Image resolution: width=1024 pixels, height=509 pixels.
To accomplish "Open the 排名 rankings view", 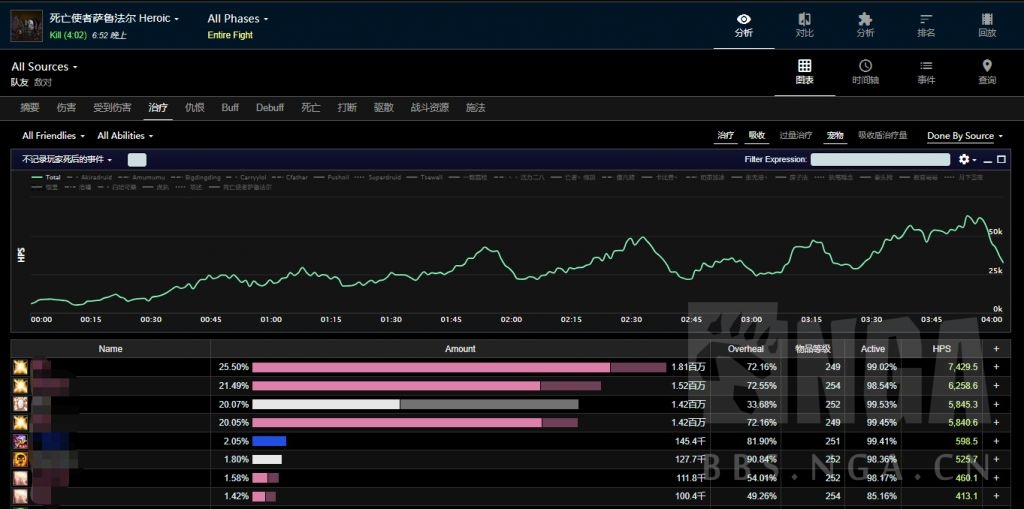I will [x=926, y=25].
